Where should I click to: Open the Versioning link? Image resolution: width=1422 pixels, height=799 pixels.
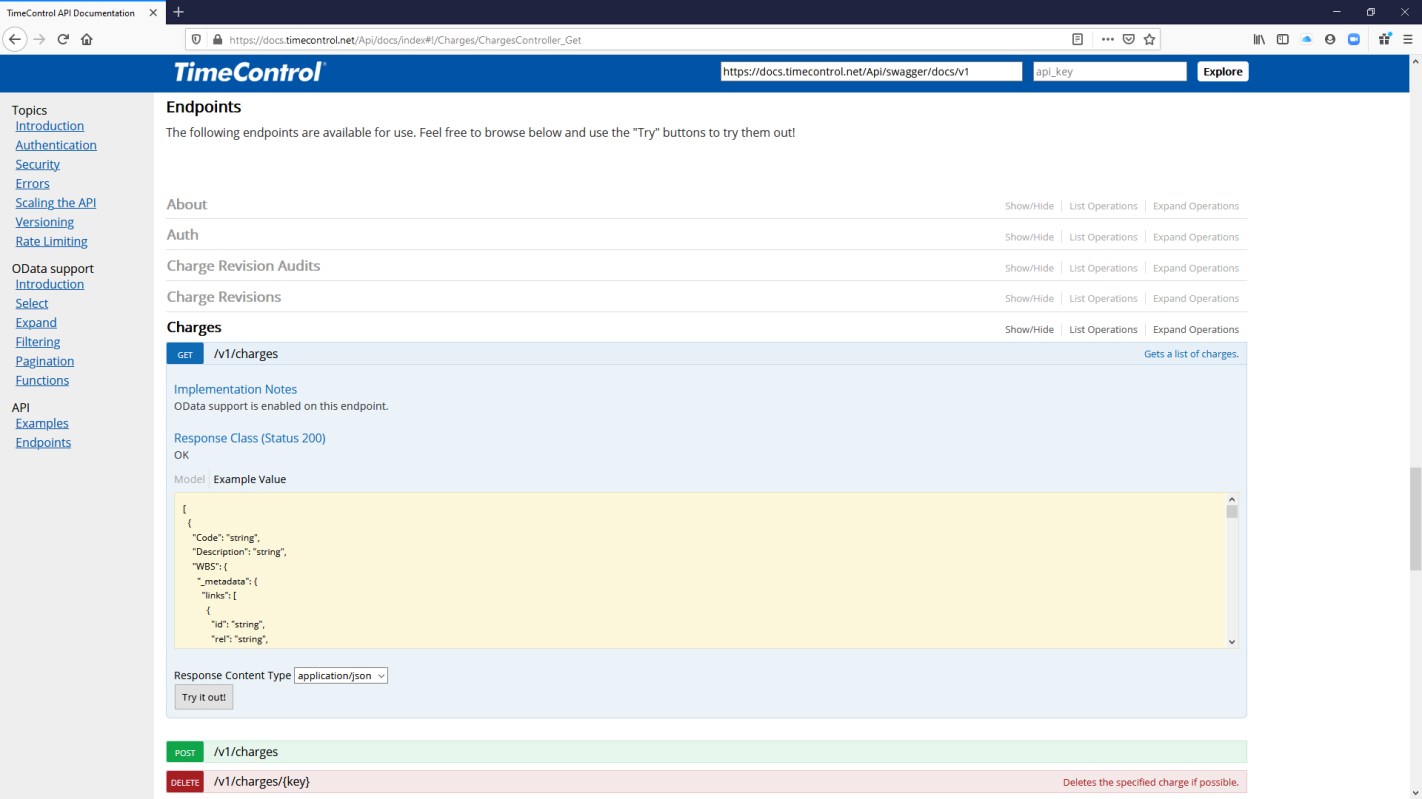(x=44, y=222)
